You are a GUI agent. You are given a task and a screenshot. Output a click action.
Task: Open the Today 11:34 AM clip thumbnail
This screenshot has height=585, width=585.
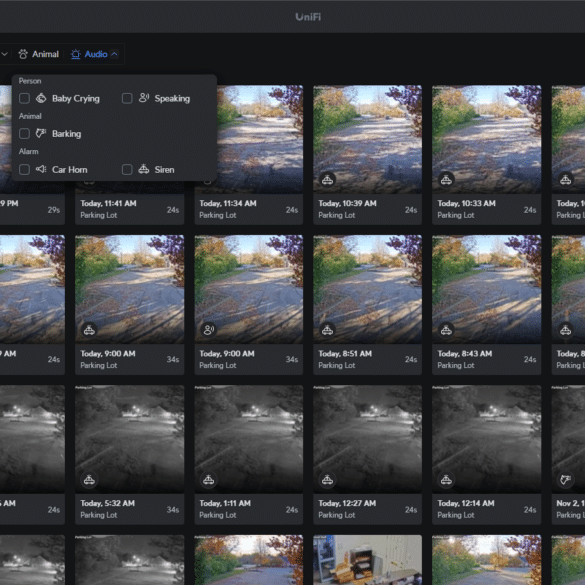coord(260,139)
